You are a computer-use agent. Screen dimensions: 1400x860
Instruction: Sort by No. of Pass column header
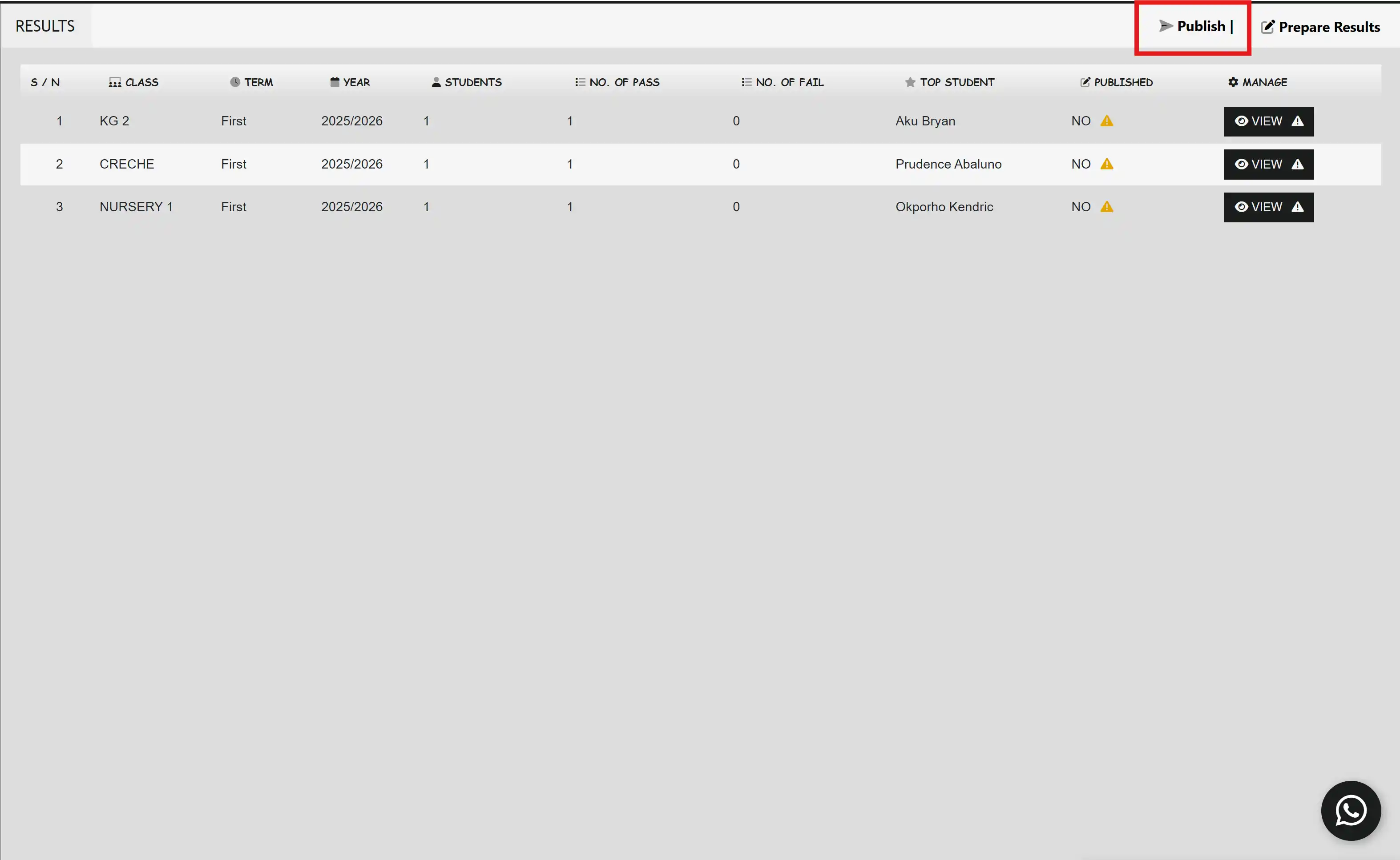click(617, 82)
